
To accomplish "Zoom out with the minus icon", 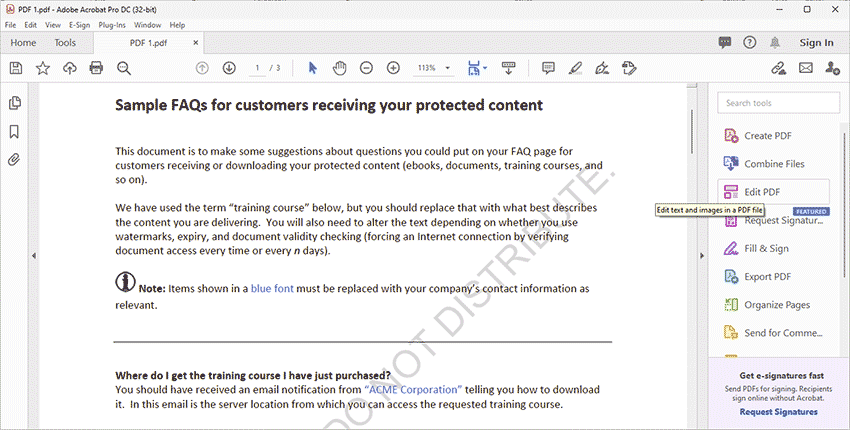I will 366,68.
